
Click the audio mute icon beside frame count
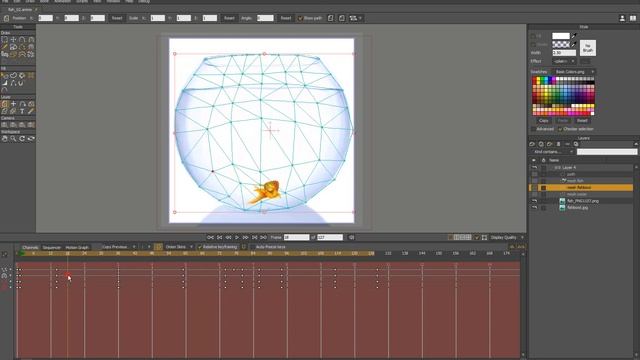351,237
